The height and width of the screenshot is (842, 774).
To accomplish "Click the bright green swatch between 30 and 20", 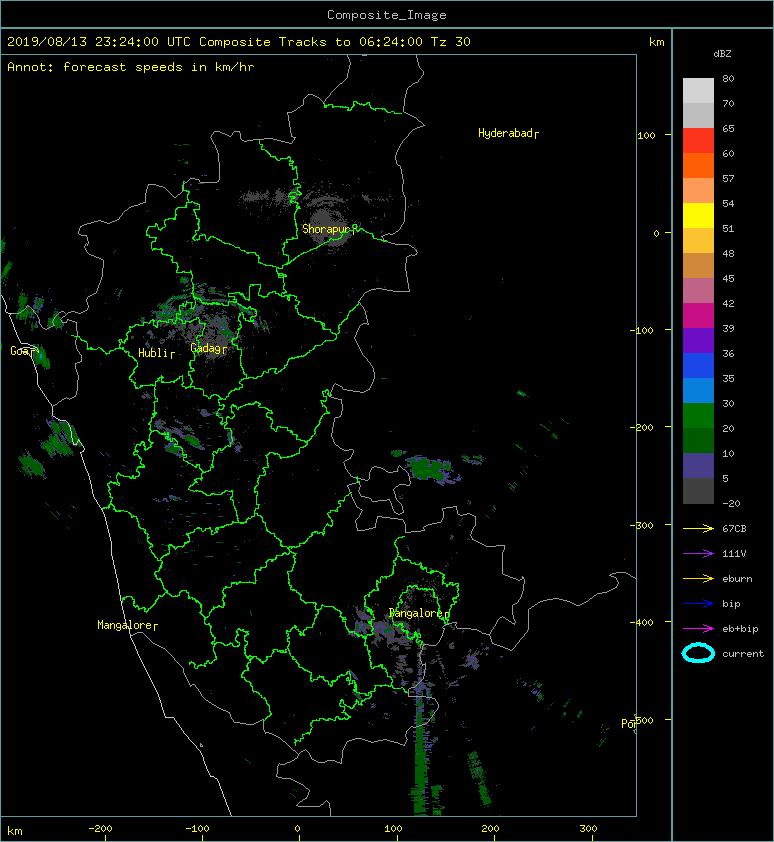I will pos(698,416).
